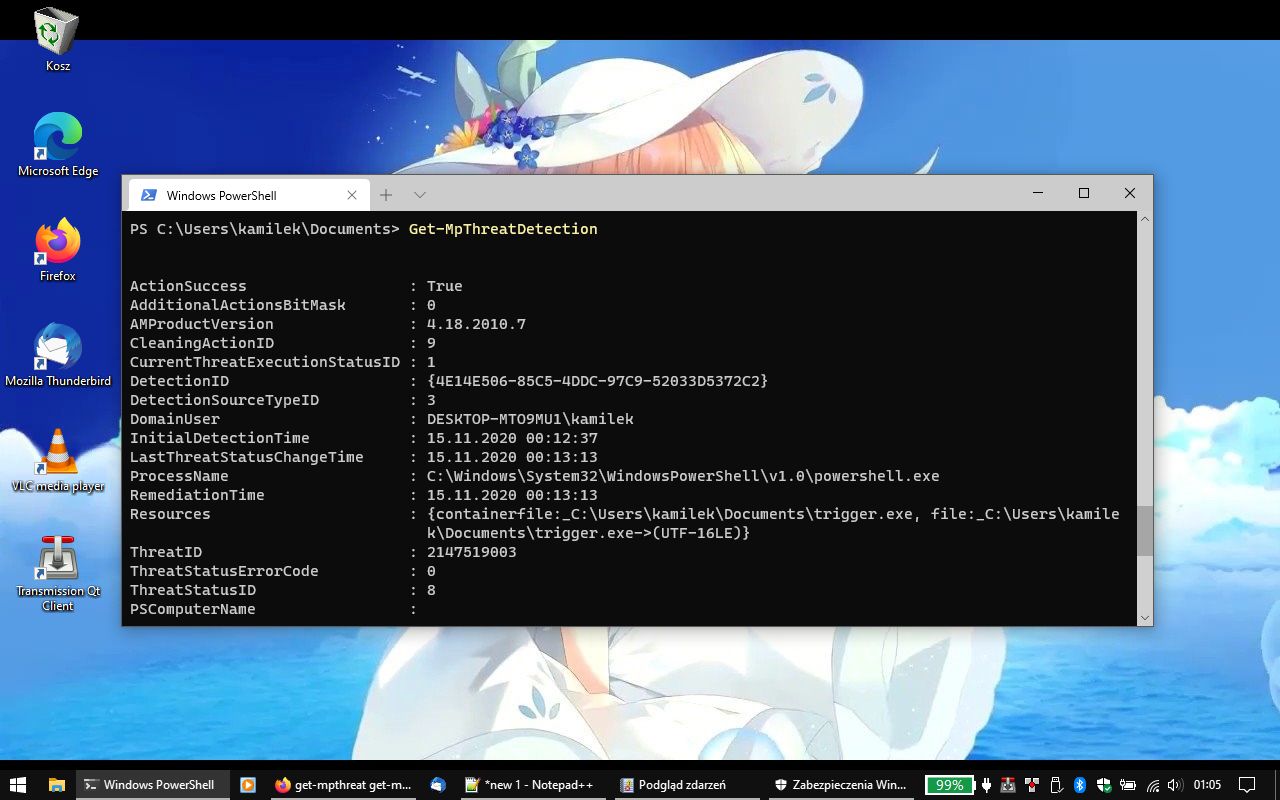This screenshot has width=1280, height=800.
Task: Switch to Notepad++ new 1 taskbar button
Action: 530,785
